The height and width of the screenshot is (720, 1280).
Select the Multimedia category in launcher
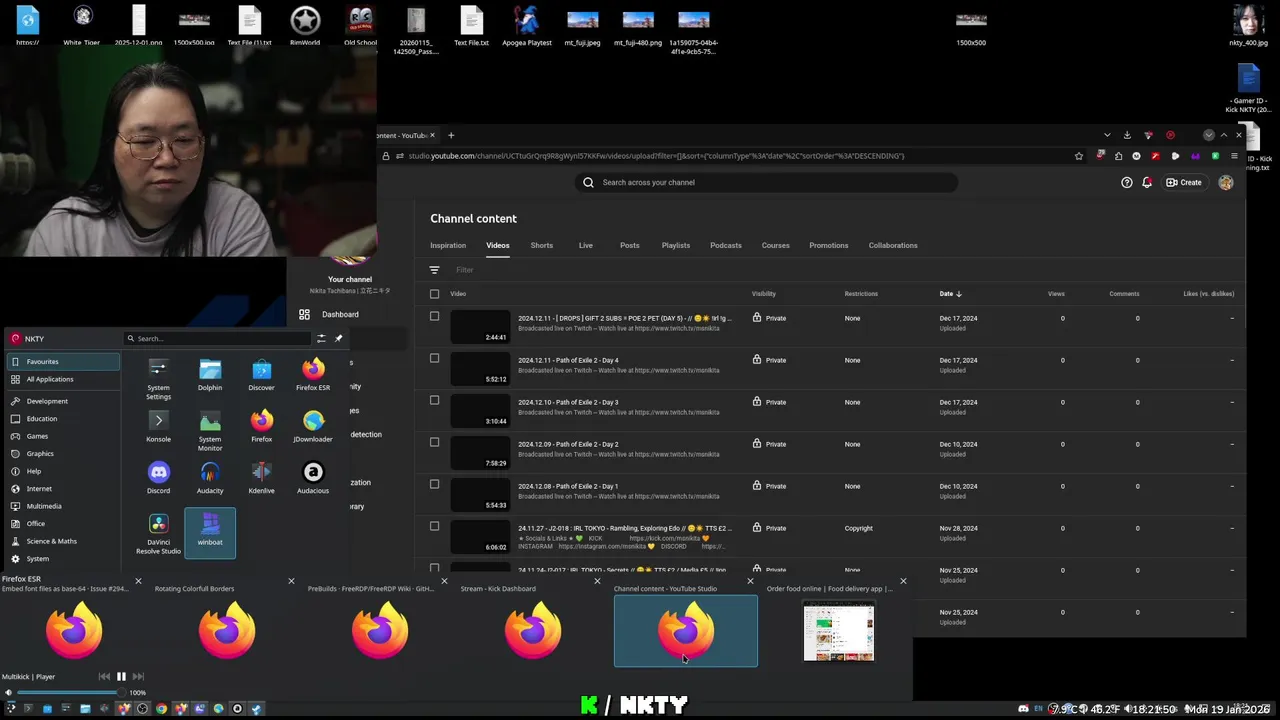63,506
